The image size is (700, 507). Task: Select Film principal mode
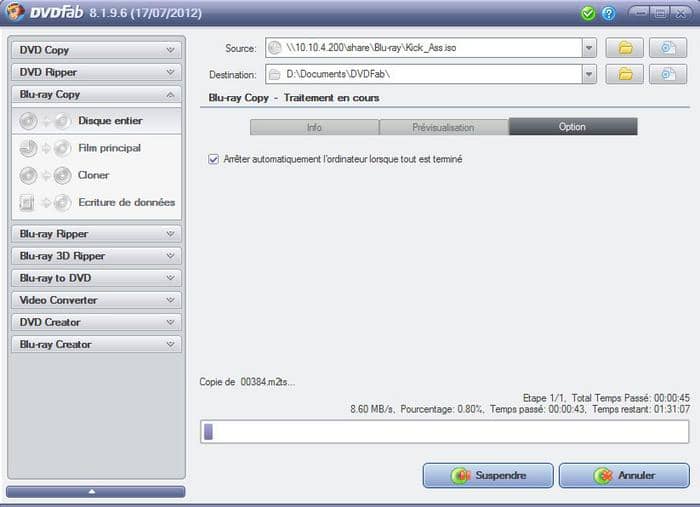[96, 148]
